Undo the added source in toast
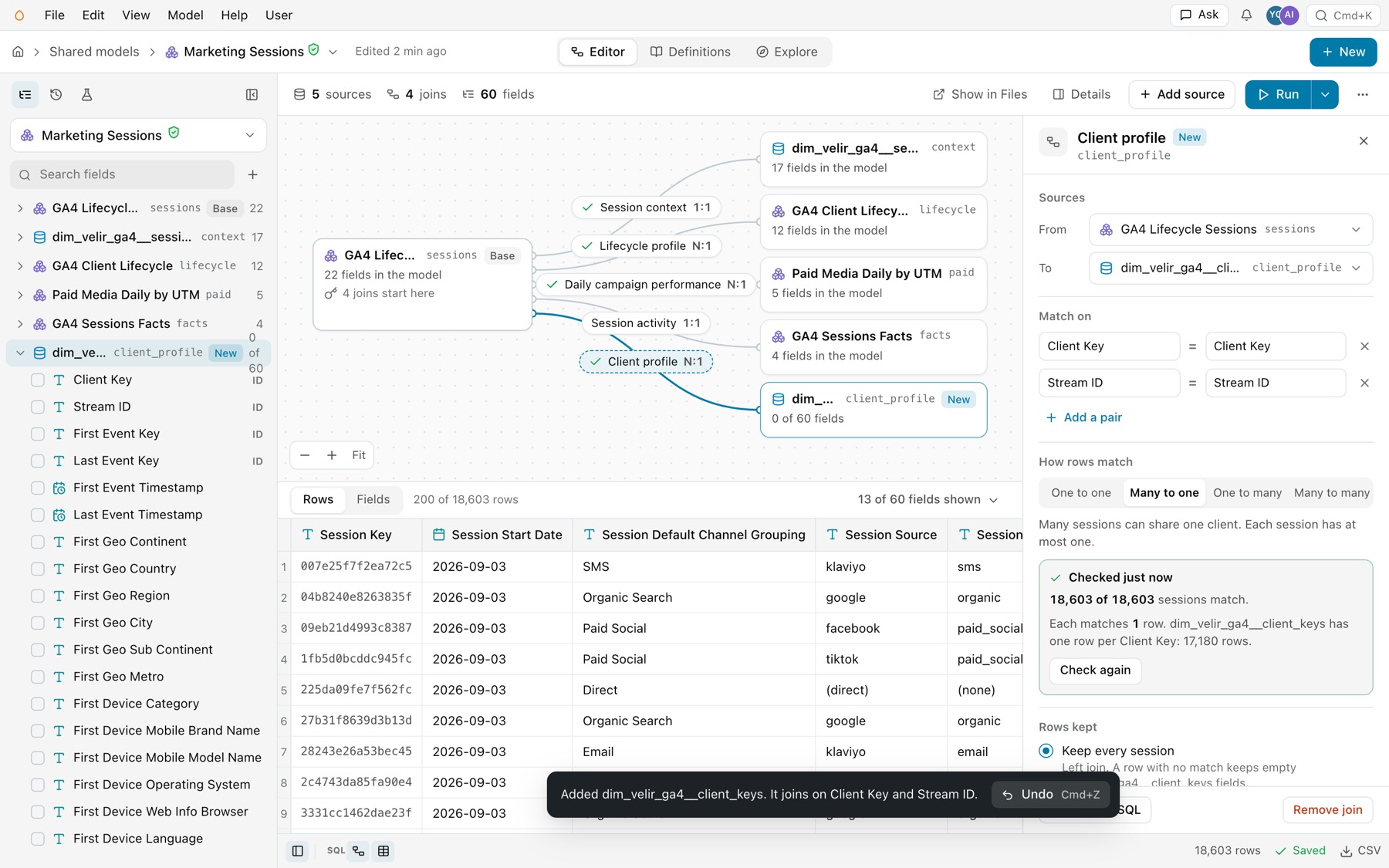 click(x=1051, y=795)
